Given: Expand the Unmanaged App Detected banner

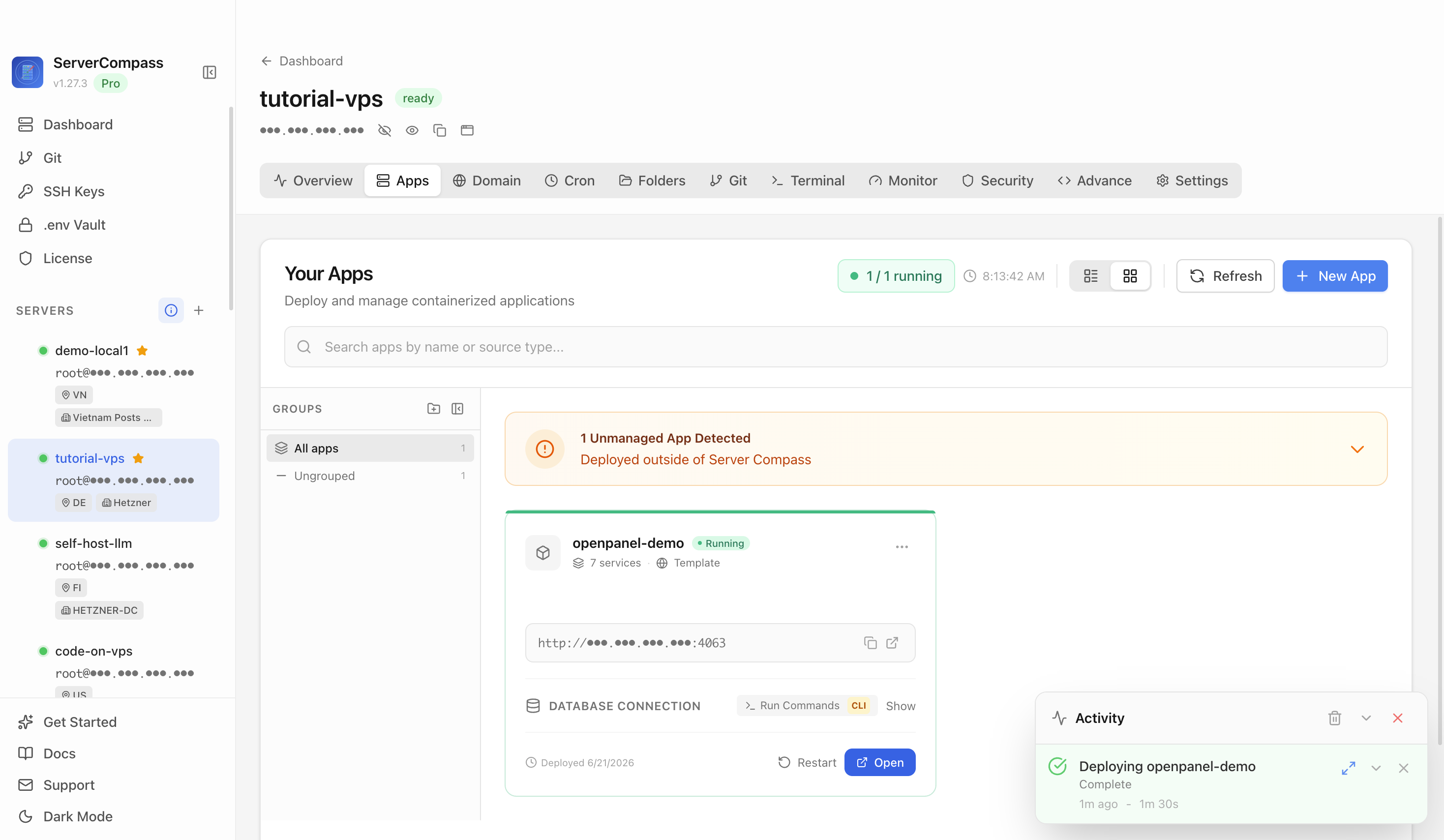Looking at the screenshot, I should coord(1357,449).
